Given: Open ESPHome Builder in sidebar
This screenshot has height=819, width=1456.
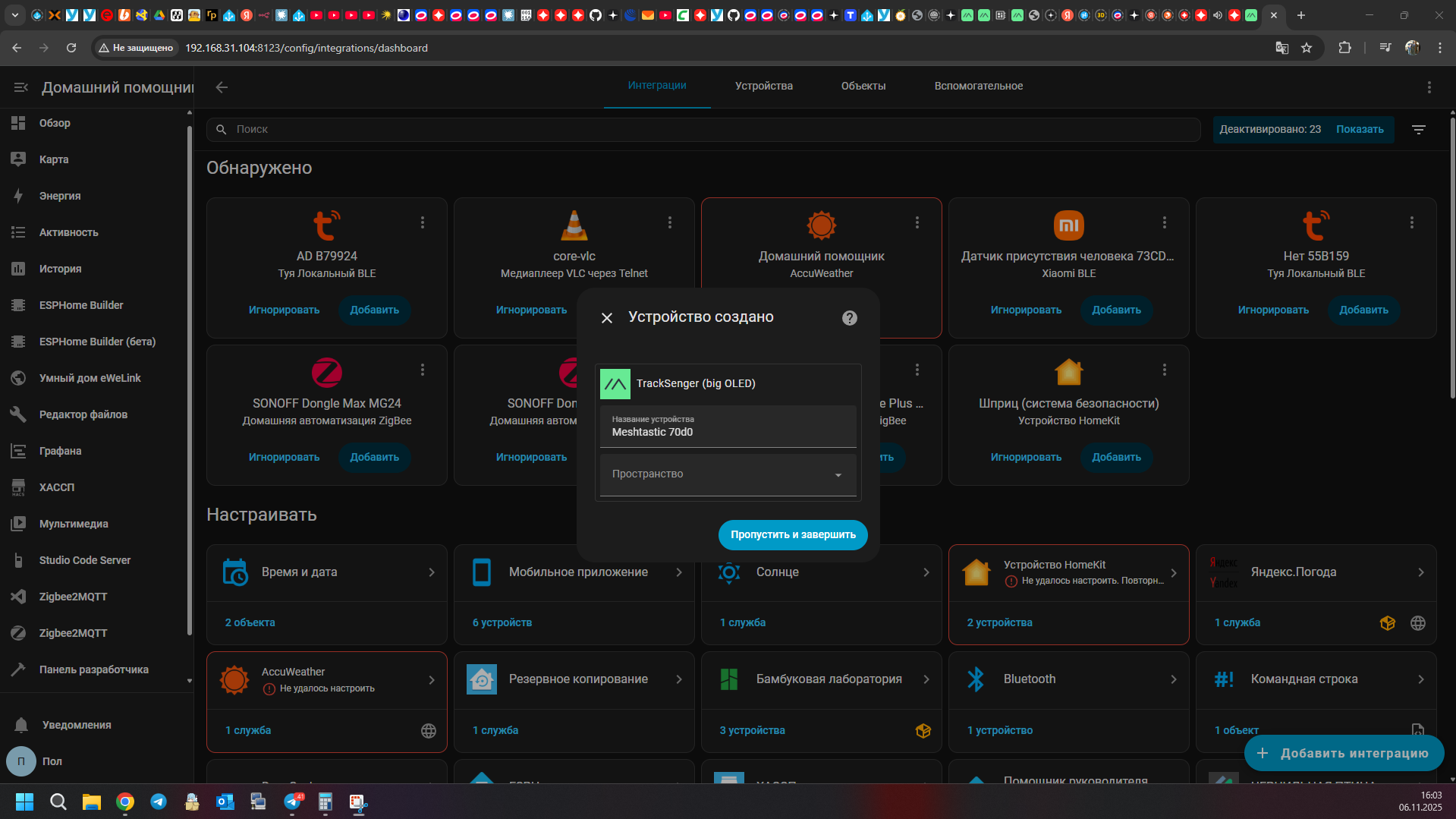Looking at the screenshot, I should [x=81, y=305].
